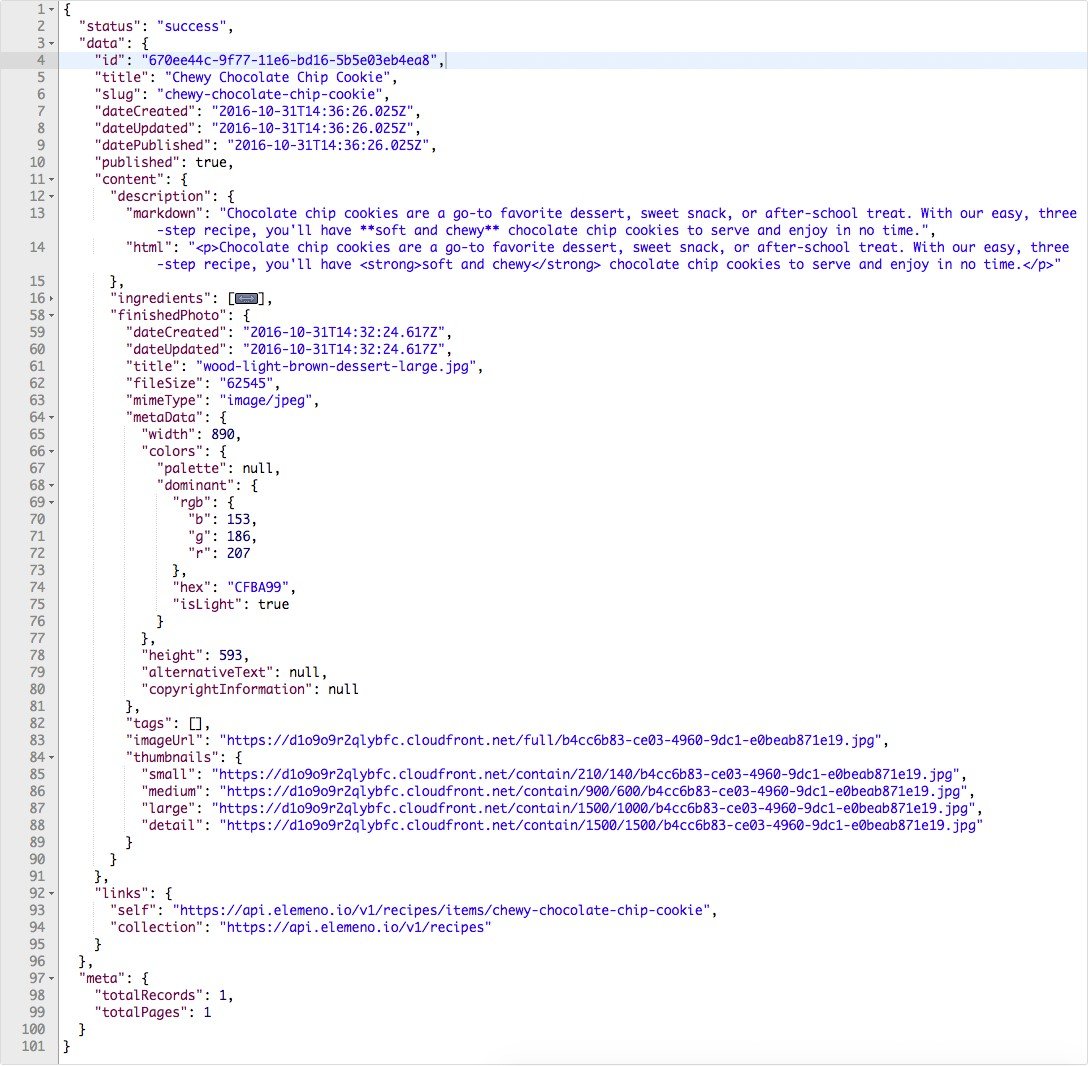Fold the "meta" object at line 97
This screenshot has width=1088, height=1066.
click(x=51, y=979)
